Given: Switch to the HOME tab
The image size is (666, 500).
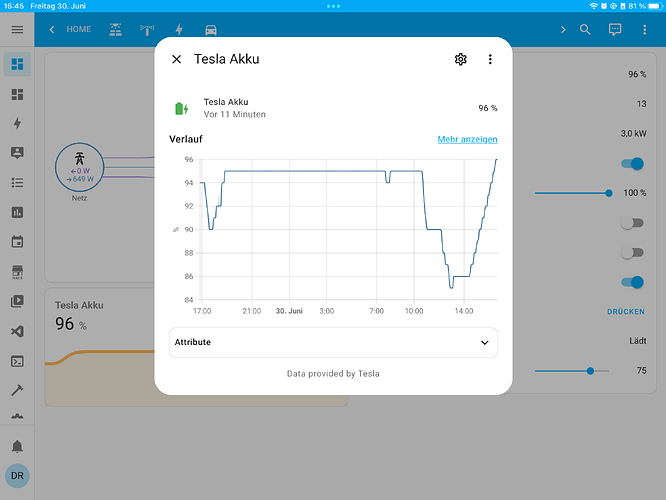Looking at the screenshot, I should [x=79, y=29].
